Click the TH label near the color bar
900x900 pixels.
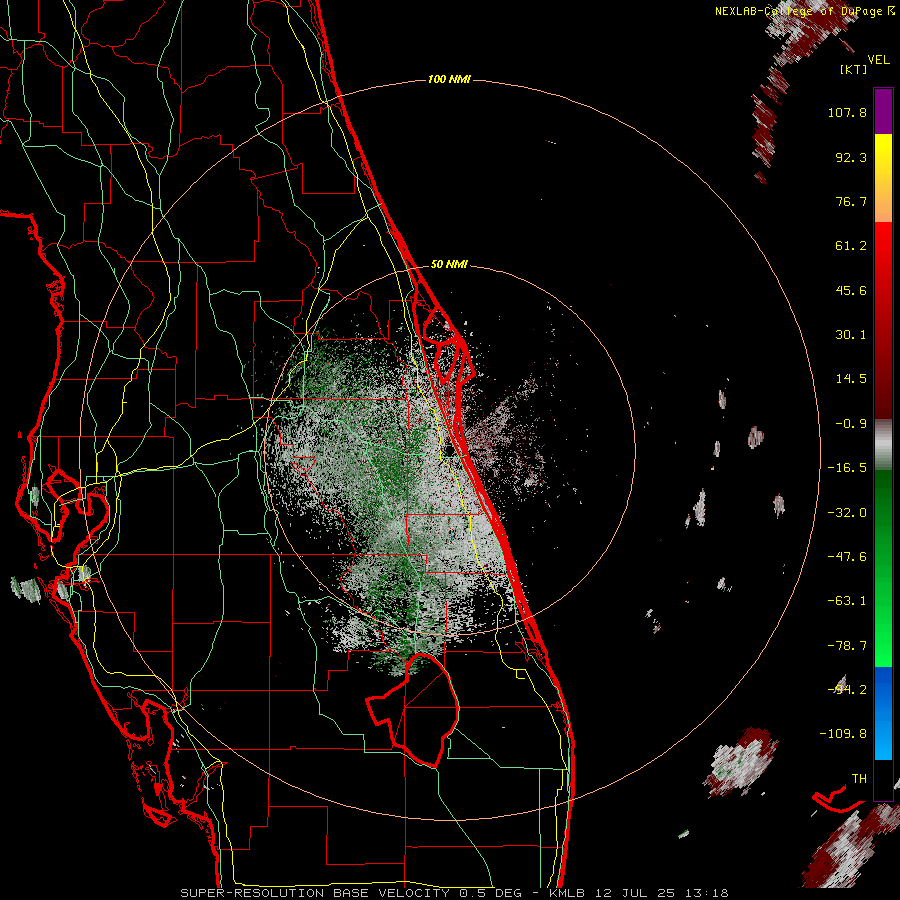(x=859, y=779)
